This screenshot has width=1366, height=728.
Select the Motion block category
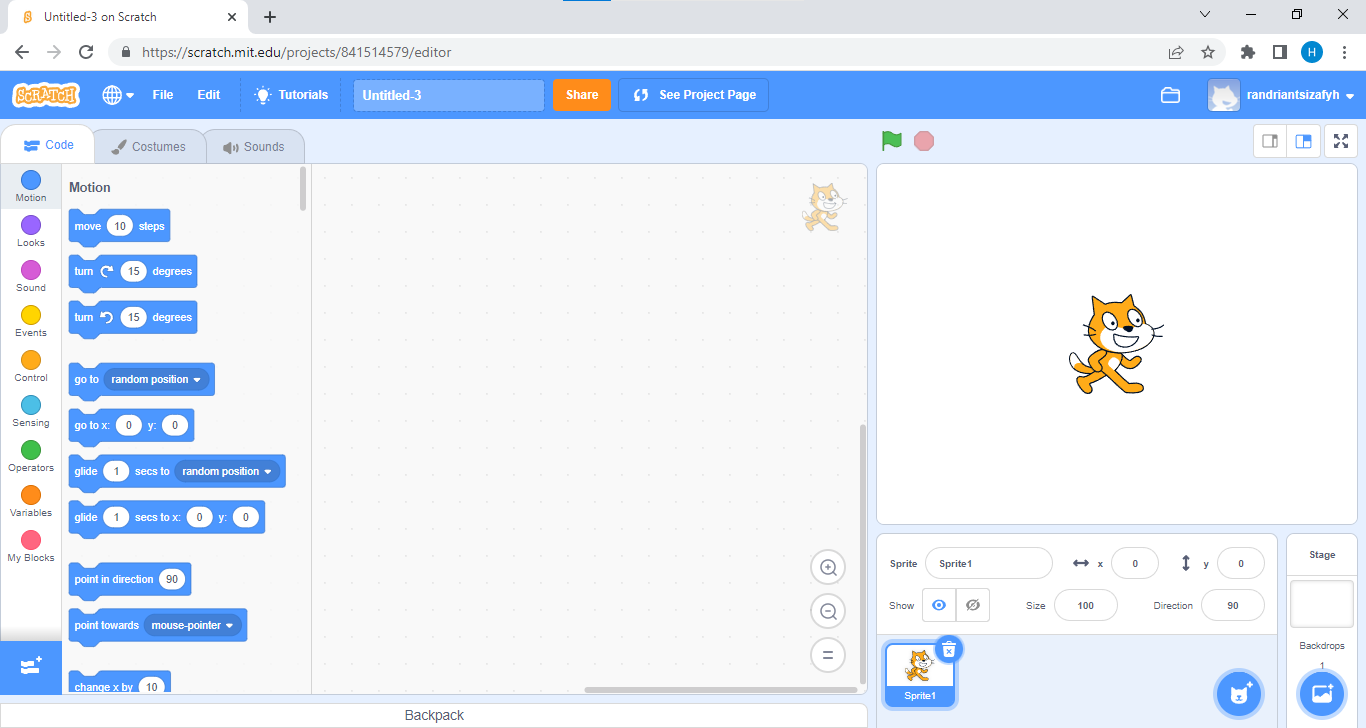coord(31,186)
